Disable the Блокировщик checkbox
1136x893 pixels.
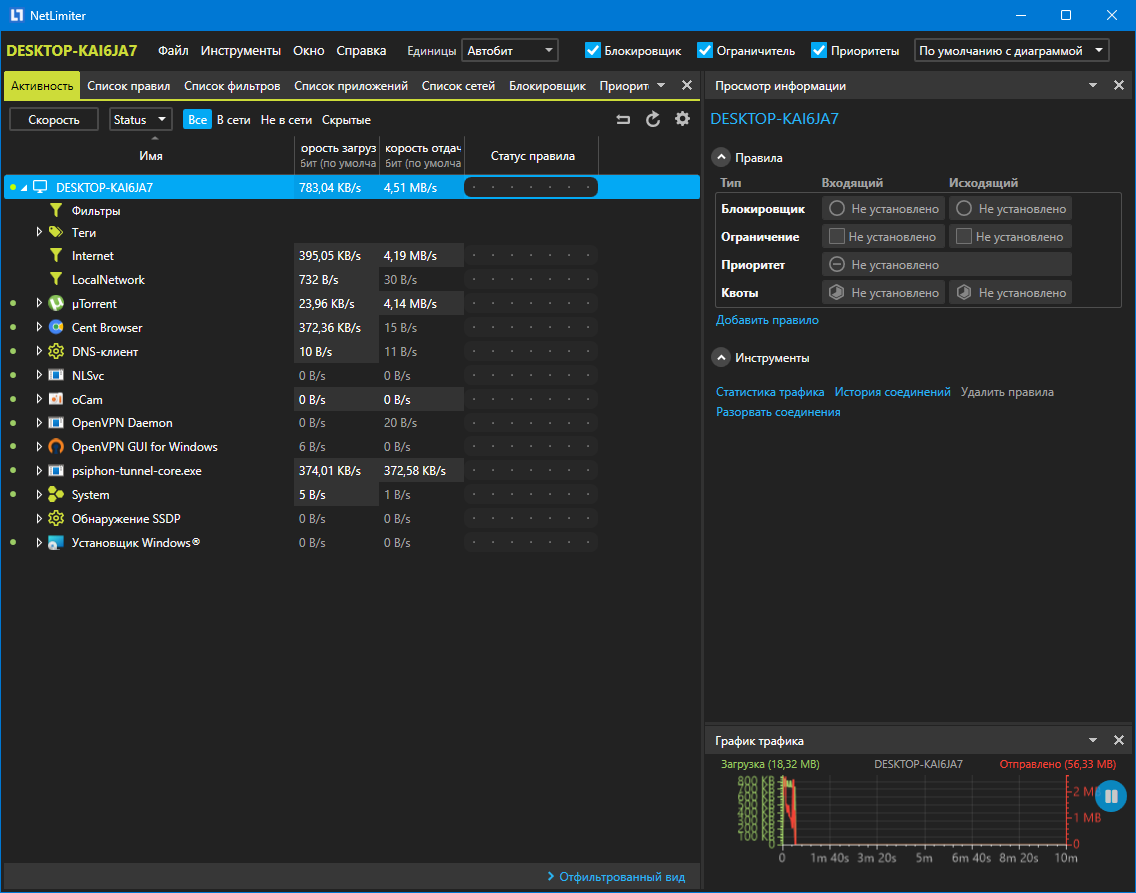pyautogui.click(x=593, y=50)
